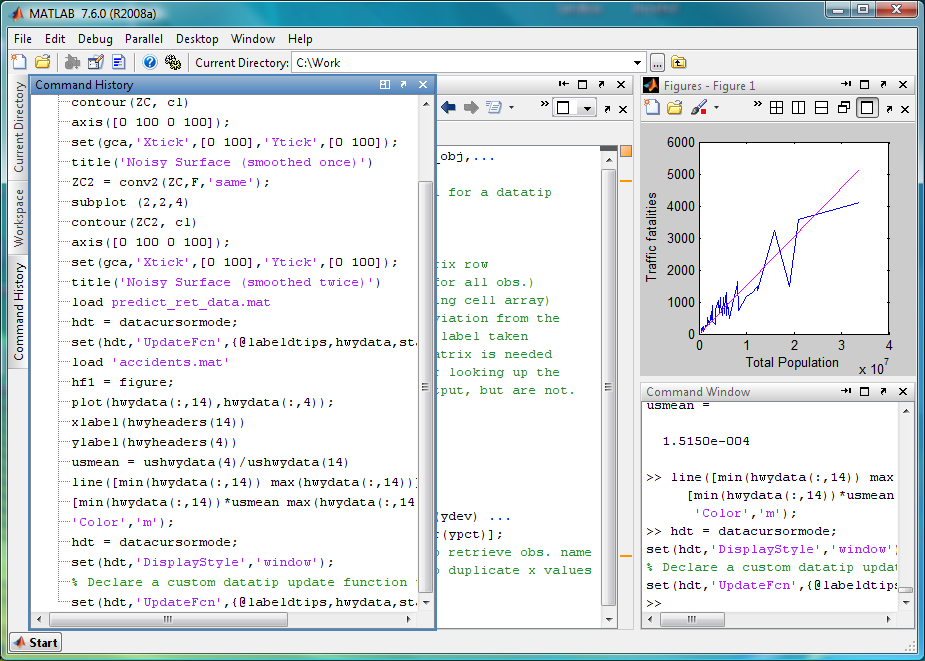The height and width of the screenshot is (661, 925).
Task: Click the back arrow in the editor toolbar
Action: tap(447, 107)
